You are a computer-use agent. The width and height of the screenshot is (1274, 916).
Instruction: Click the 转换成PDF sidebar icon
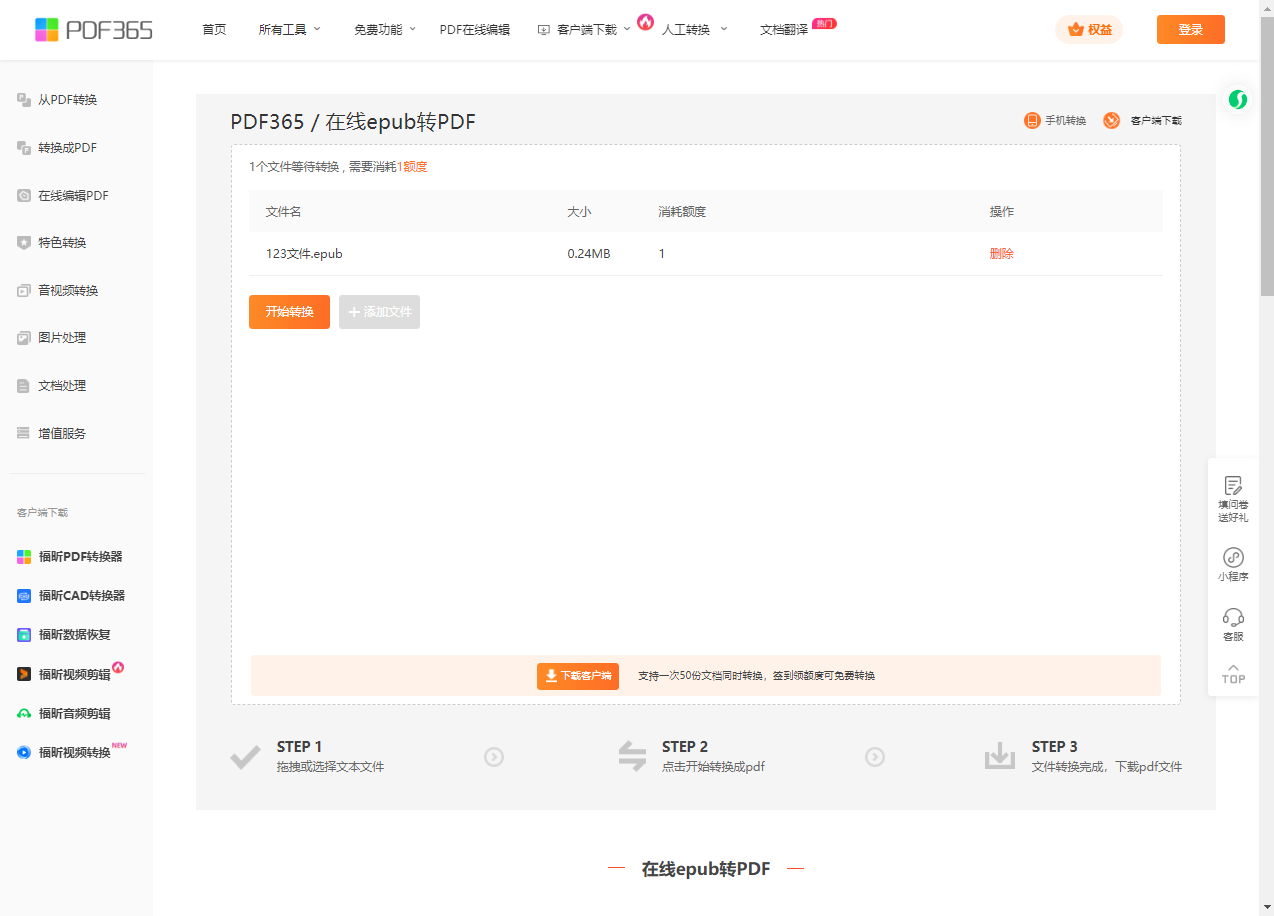[x=24, y=148]
